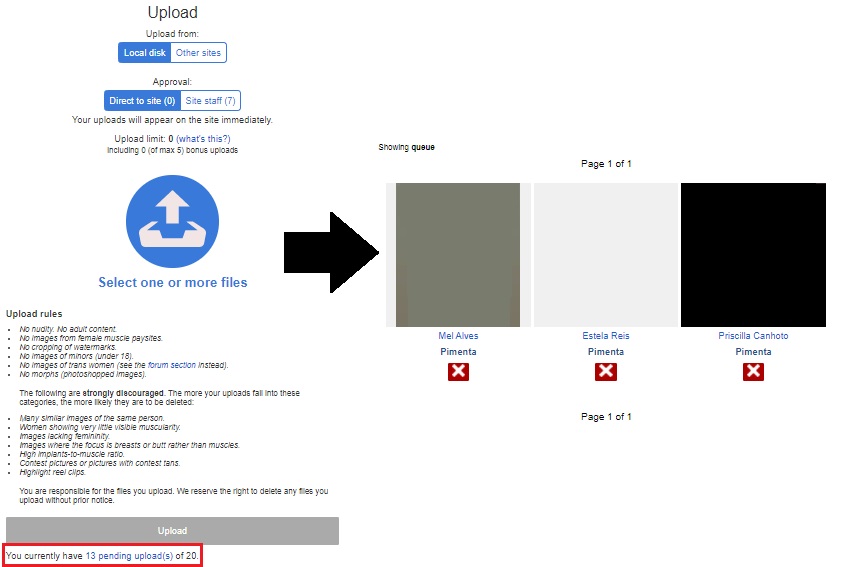Delete the Mel Alves queued upload

(458, 372)
